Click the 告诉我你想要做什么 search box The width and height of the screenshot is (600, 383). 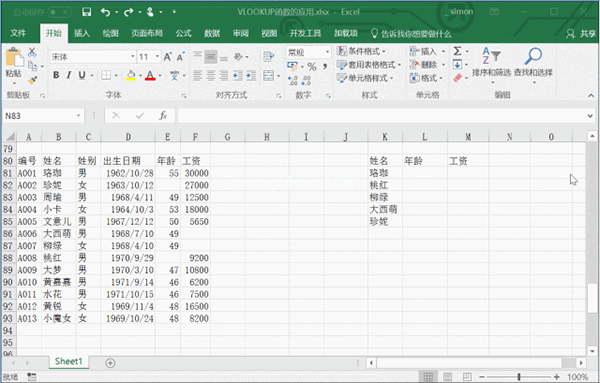(412, 34)
